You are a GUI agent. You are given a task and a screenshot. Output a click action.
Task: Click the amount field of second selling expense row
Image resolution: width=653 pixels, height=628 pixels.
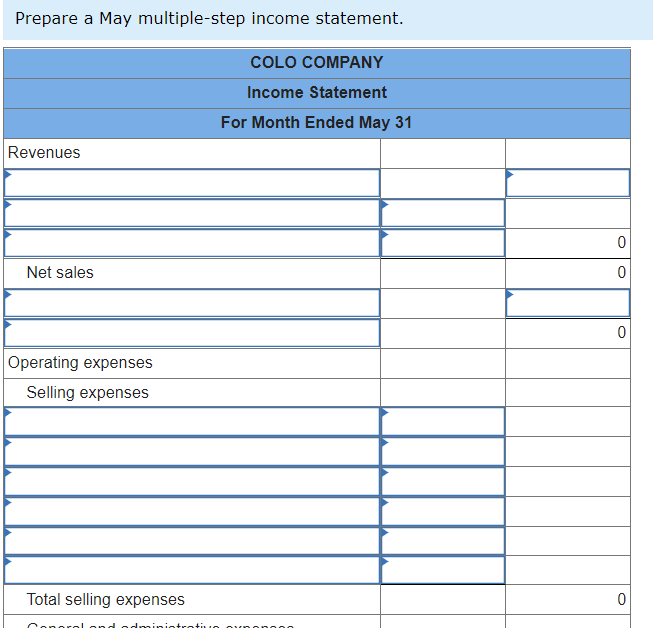coord(443,451)
